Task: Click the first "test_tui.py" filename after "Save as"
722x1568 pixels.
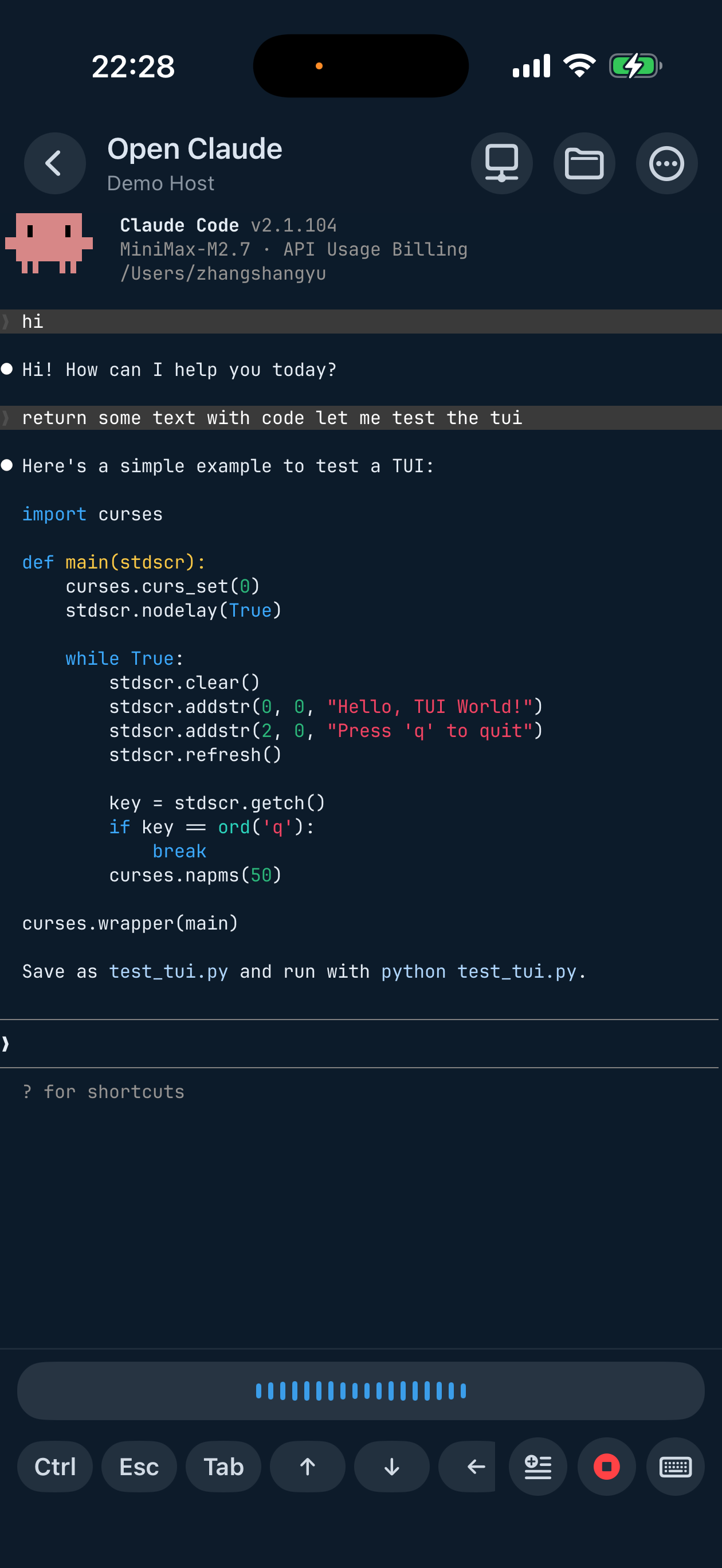Action: point(168,971)
